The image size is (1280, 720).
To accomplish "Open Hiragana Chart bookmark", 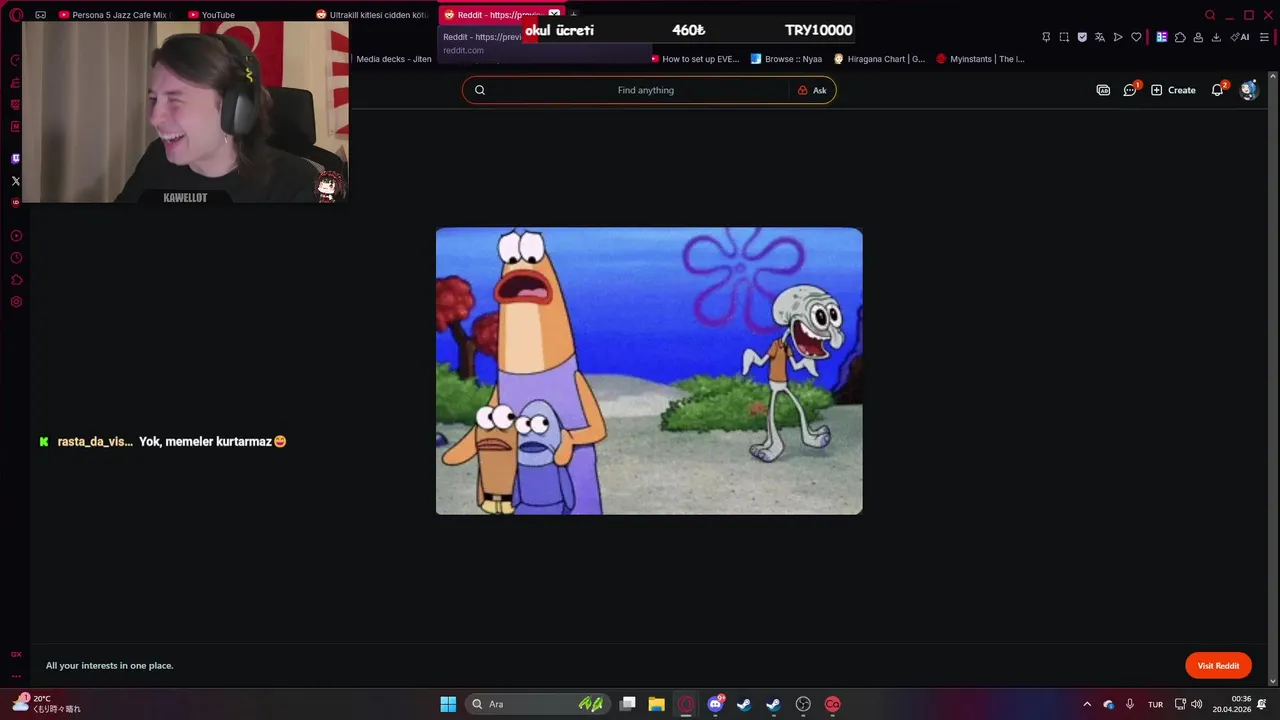I will coord(879,59).
